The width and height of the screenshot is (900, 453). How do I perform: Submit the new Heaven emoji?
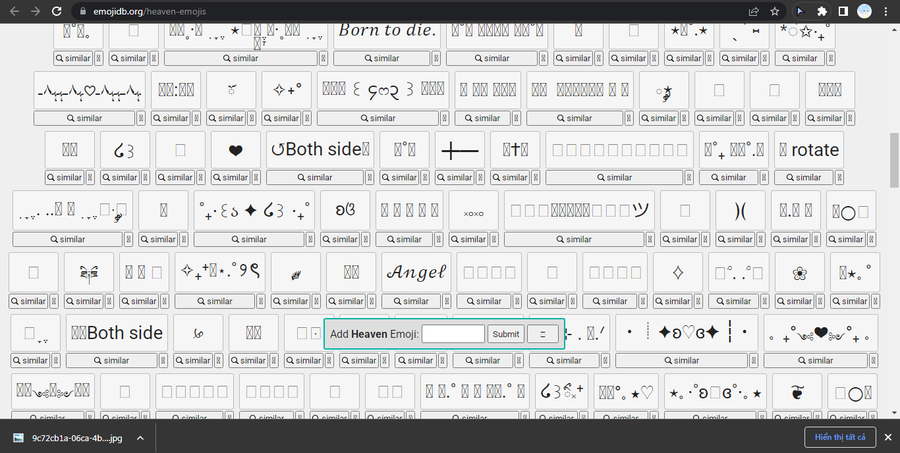[506, 334]
